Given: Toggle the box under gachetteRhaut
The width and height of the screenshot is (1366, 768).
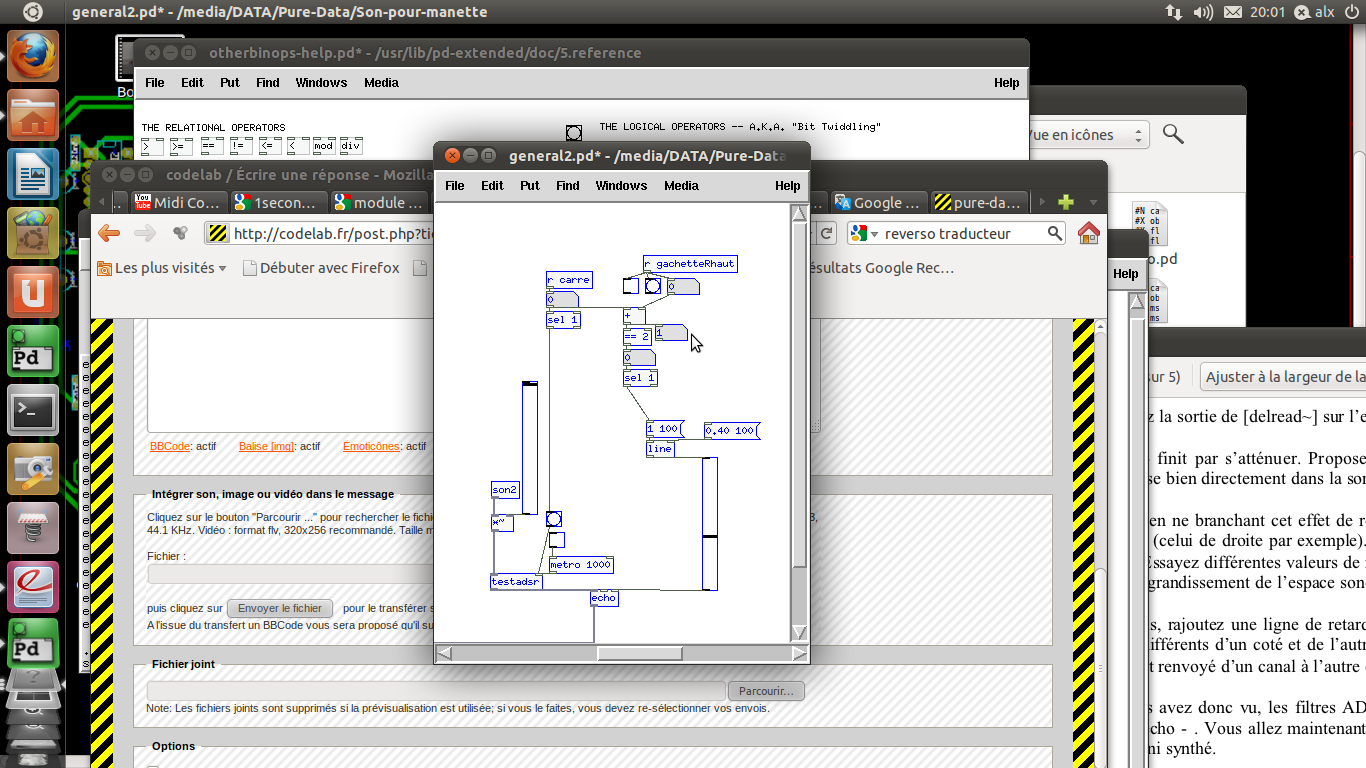Looking at the screenshot, I should (x=630, y=286).
